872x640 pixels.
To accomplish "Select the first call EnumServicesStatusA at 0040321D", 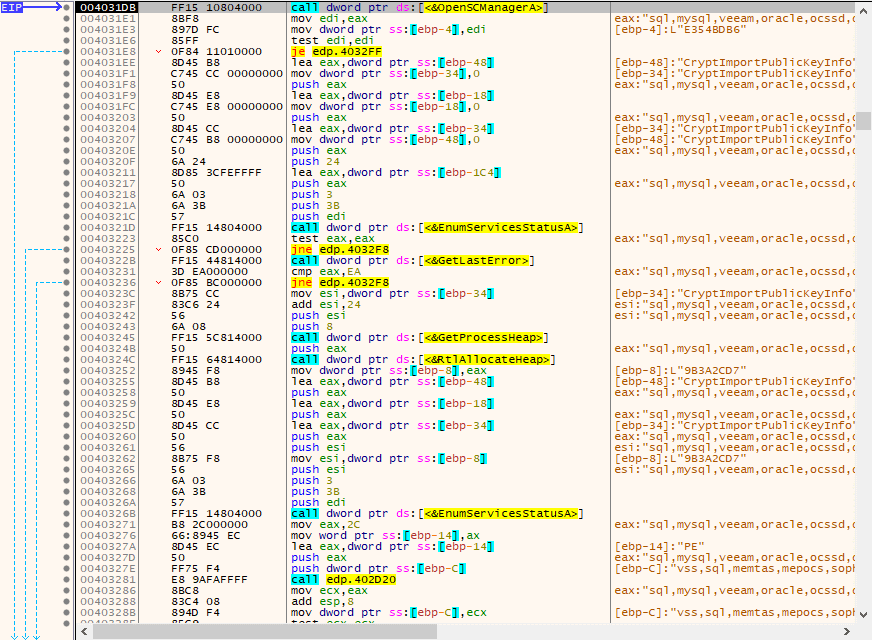I will click(x=437, y=227).
